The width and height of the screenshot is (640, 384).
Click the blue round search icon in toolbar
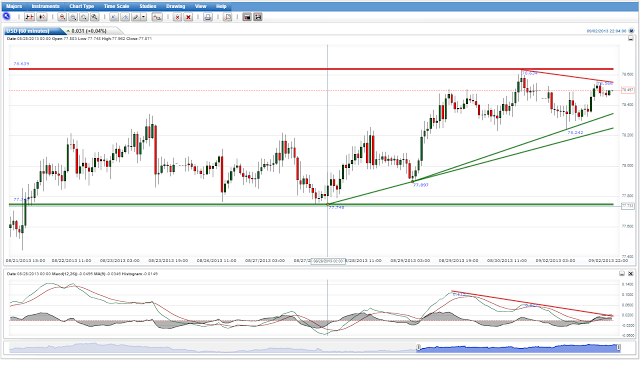pos(6,16)
